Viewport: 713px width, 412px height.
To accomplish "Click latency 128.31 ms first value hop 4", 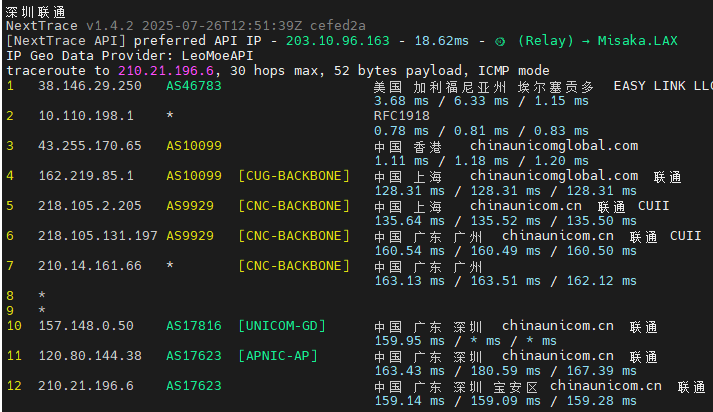I will (x=409, y=191).
